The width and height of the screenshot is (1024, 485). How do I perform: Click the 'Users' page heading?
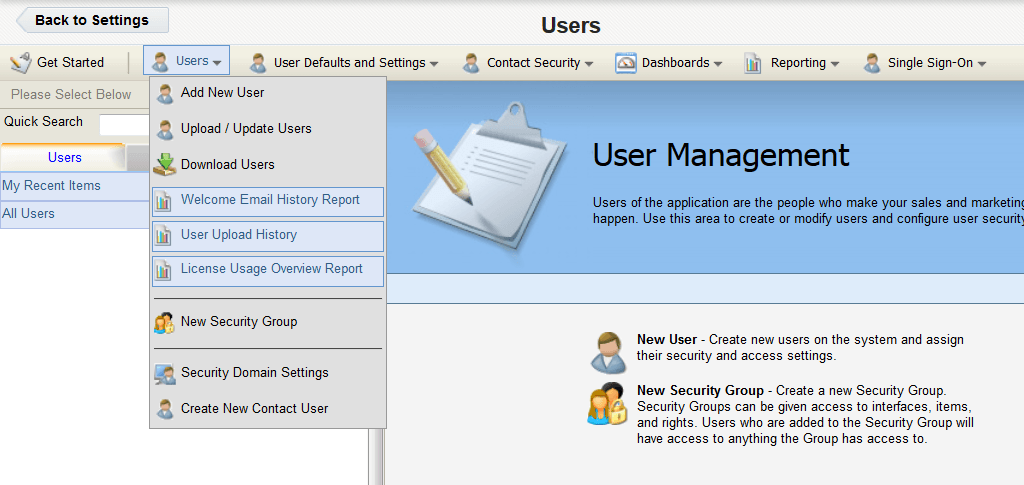[x=571, y=25]
